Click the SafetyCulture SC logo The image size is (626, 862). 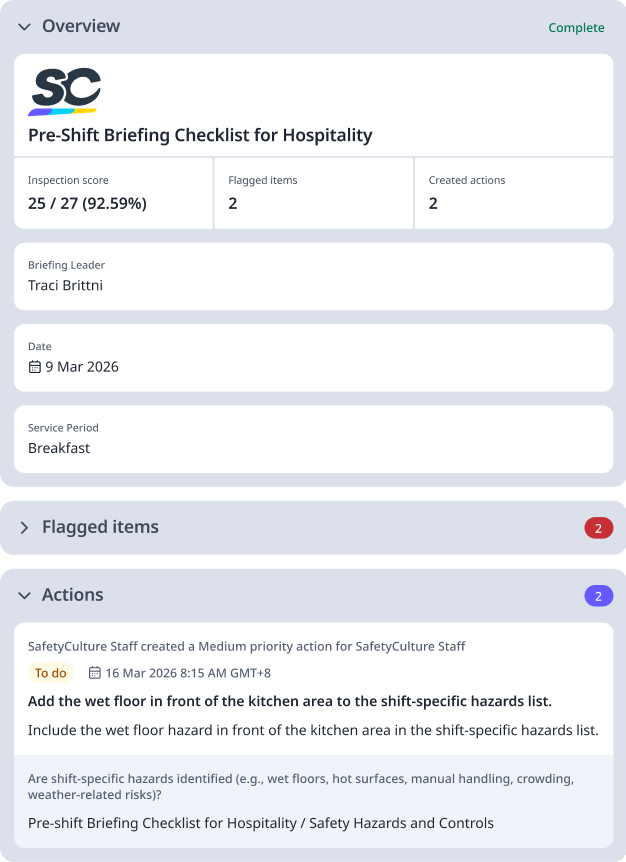pos(65,91)
